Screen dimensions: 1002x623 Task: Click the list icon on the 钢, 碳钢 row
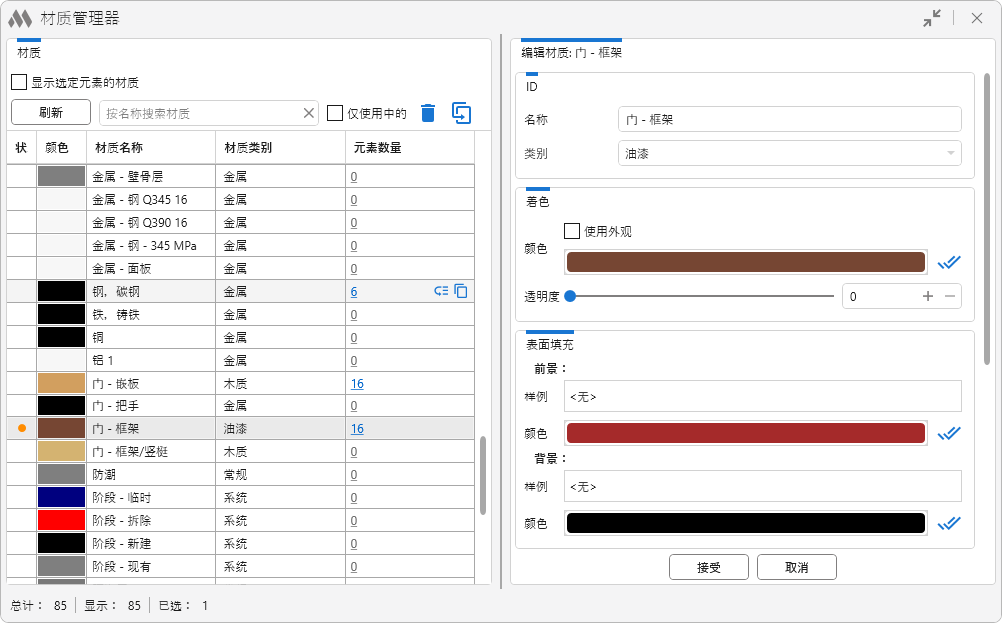click(441, 291)
